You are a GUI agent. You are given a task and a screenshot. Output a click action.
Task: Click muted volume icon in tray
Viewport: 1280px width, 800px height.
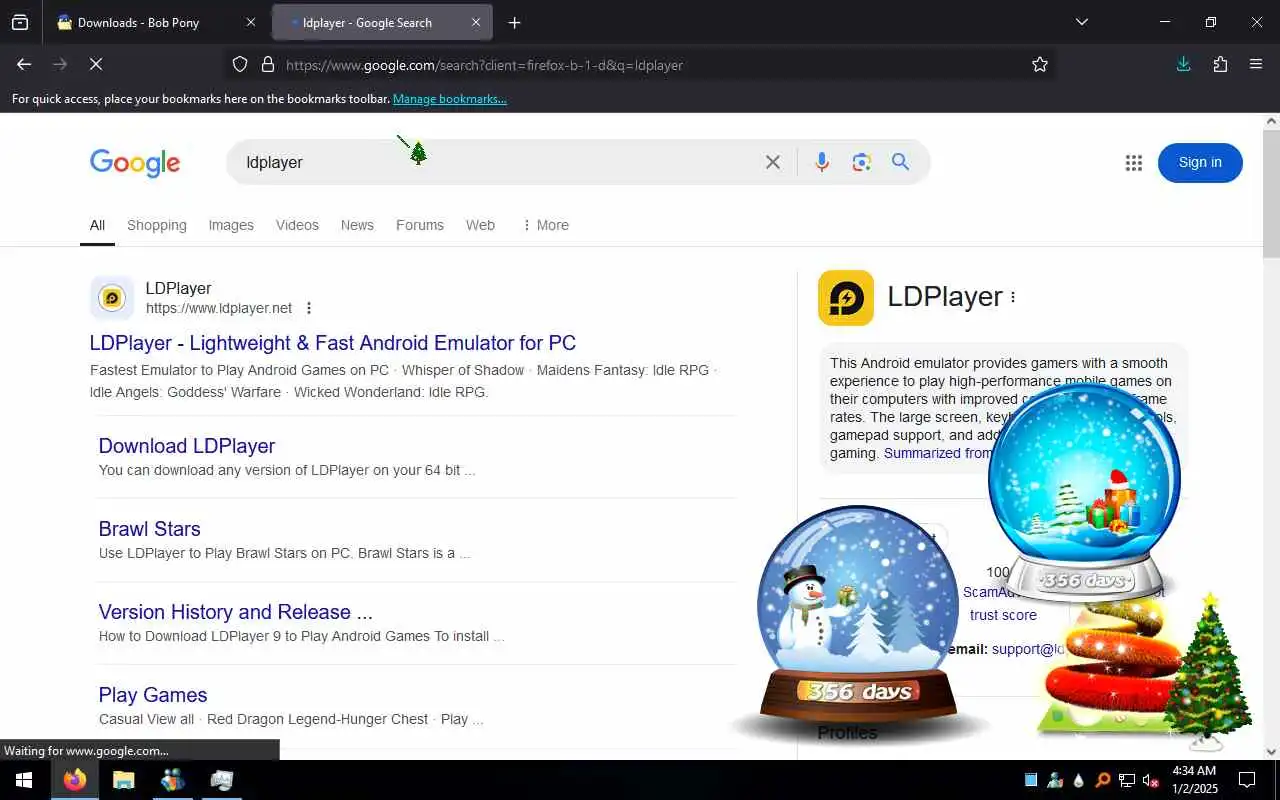point(1150,780)
